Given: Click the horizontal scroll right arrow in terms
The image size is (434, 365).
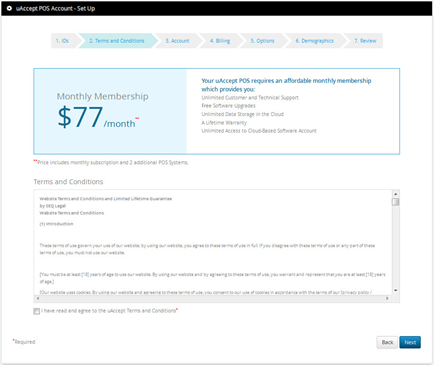Looking at the screenshot, I should point(387,298).
